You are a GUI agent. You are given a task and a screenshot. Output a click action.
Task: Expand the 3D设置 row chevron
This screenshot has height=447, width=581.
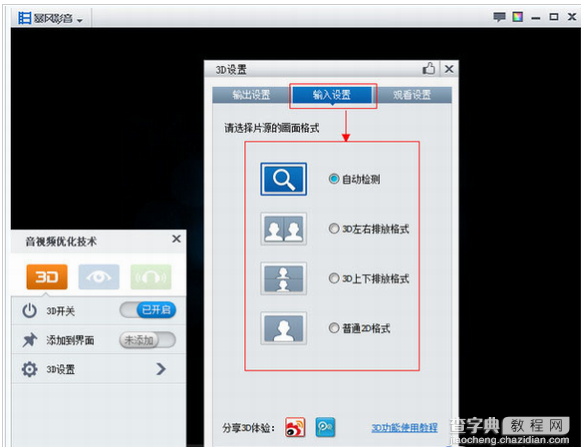(x=160, y=369)
